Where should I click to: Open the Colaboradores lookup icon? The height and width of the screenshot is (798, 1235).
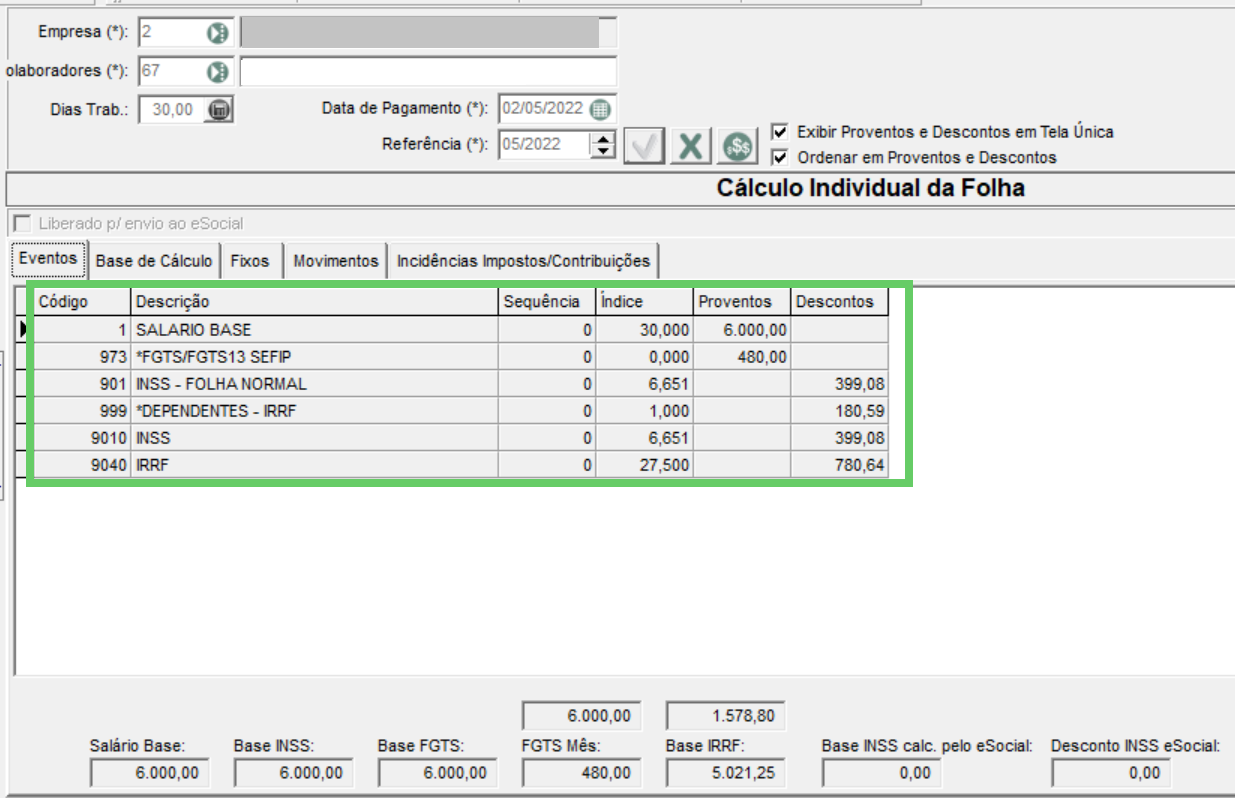pyautogui.click(x=217, y=72)
